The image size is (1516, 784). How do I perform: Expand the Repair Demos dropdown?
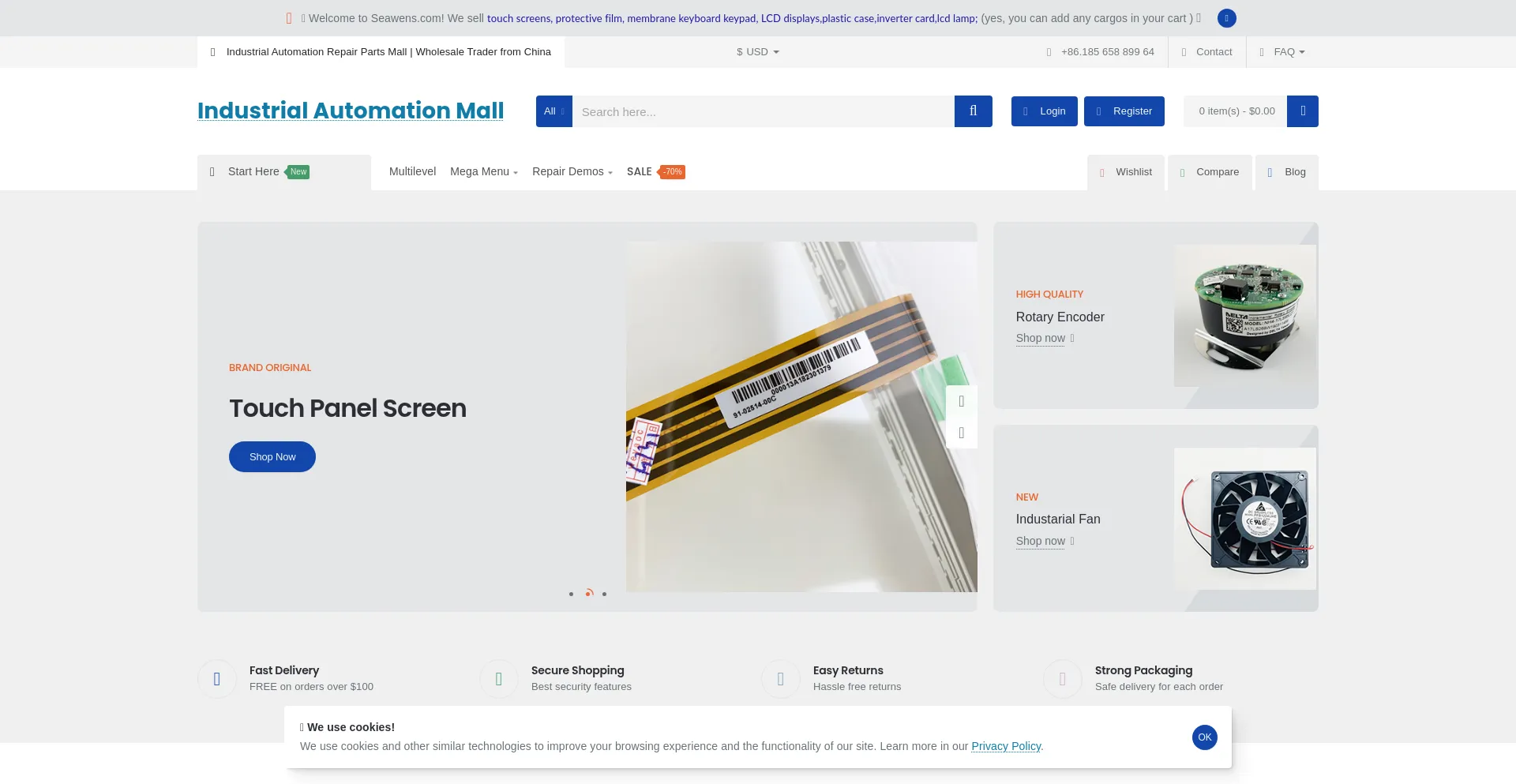click(x=572, y=172)
